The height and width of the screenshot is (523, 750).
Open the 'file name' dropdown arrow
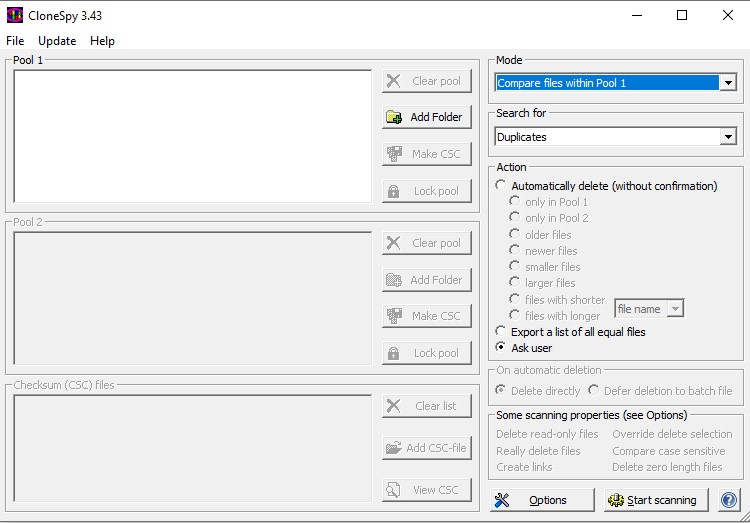(675, 309)
